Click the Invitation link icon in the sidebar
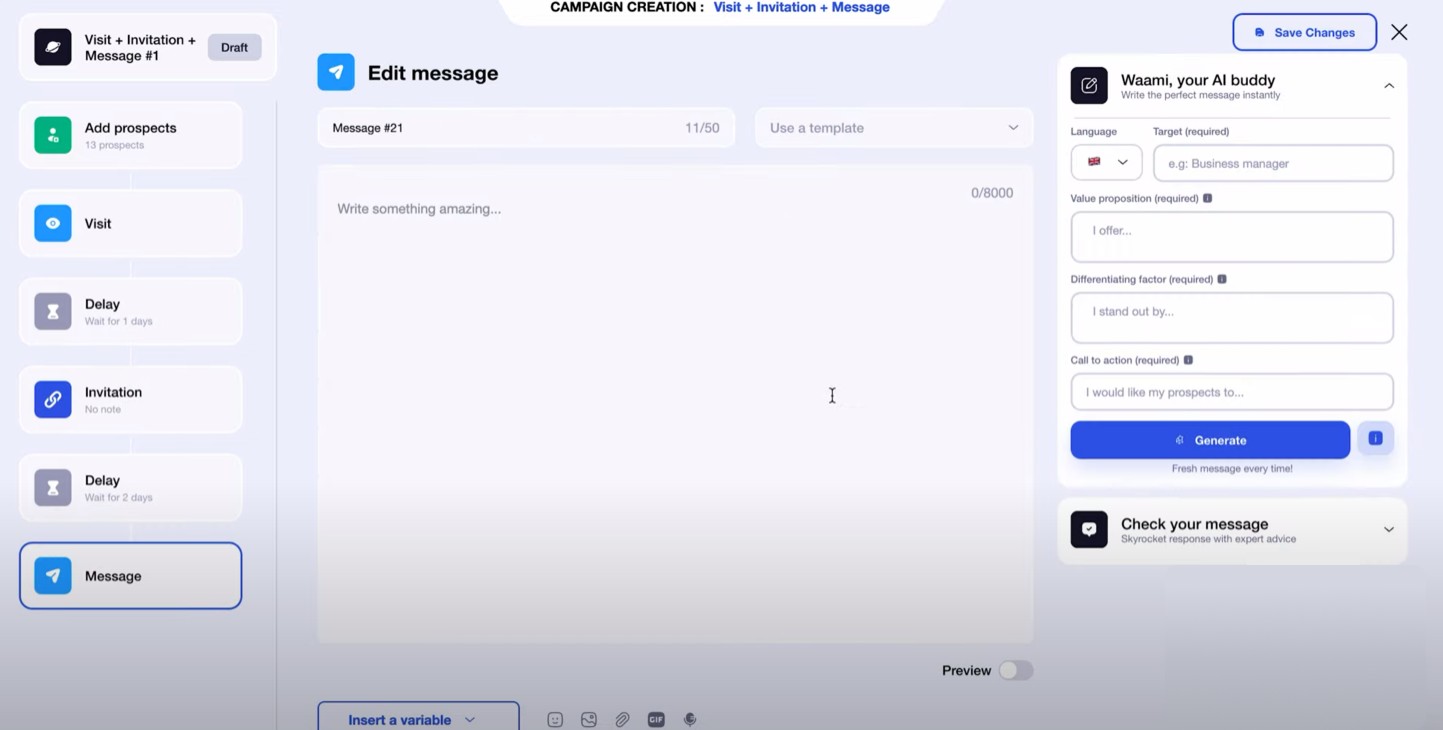Viewport: 1443px width, 730px height. (x=52, y=399)
